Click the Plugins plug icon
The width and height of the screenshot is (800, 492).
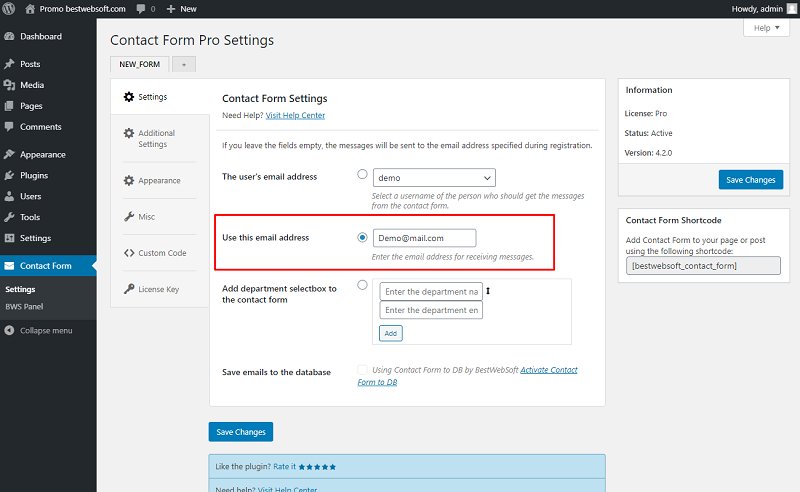(9, 175)
